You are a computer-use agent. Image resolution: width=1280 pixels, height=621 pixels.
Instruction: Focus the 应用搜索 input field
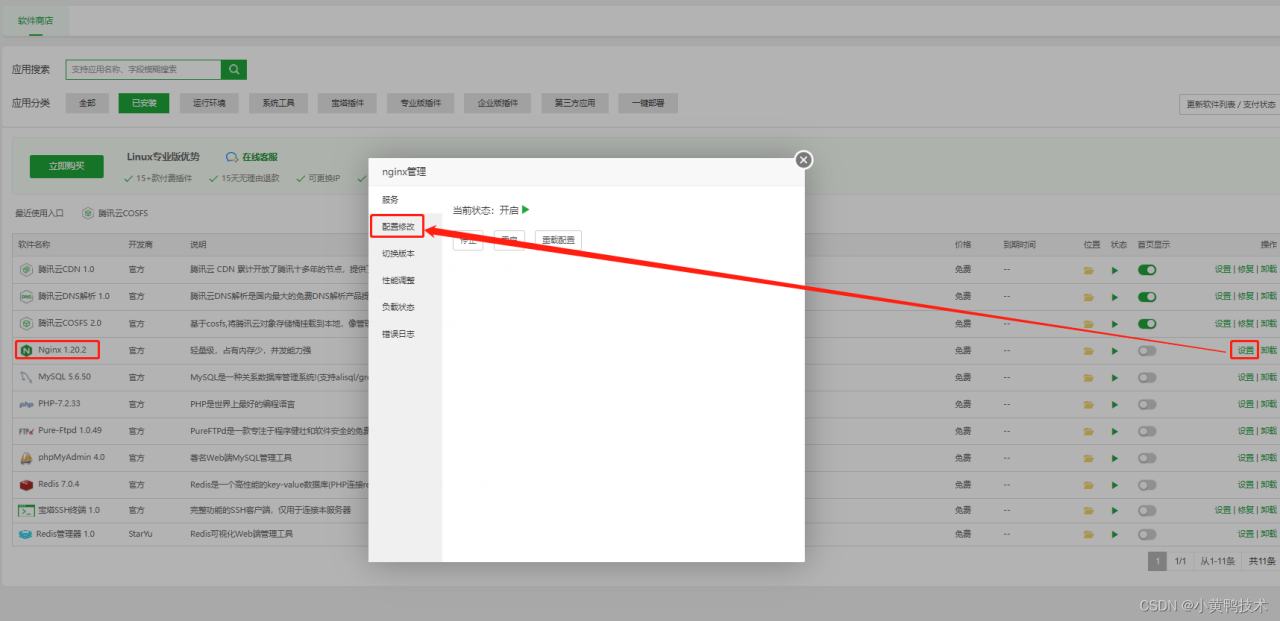click(143, 69)
